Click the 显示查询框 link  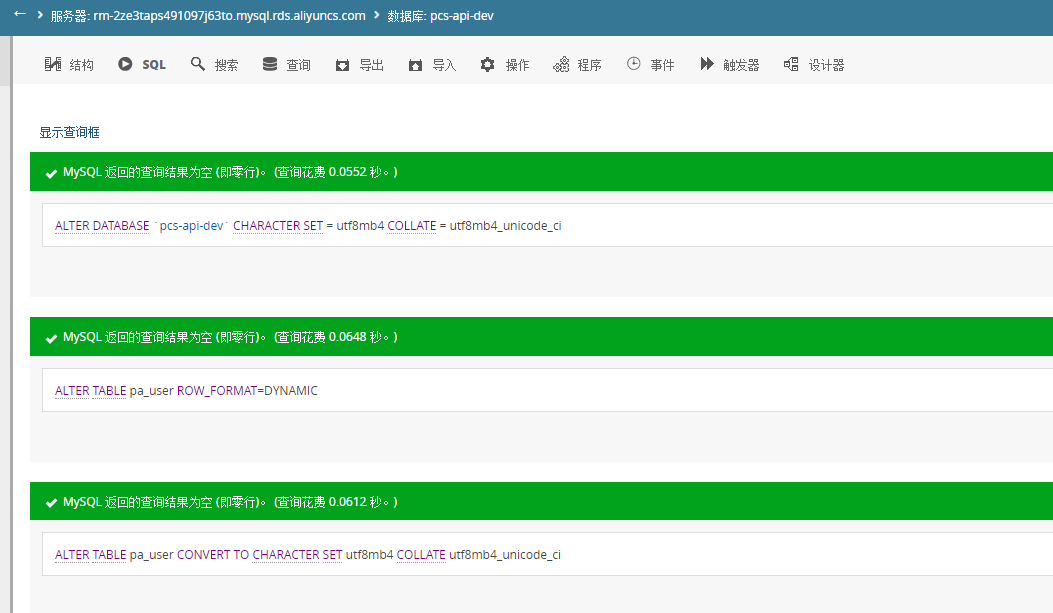coord(69,132)
